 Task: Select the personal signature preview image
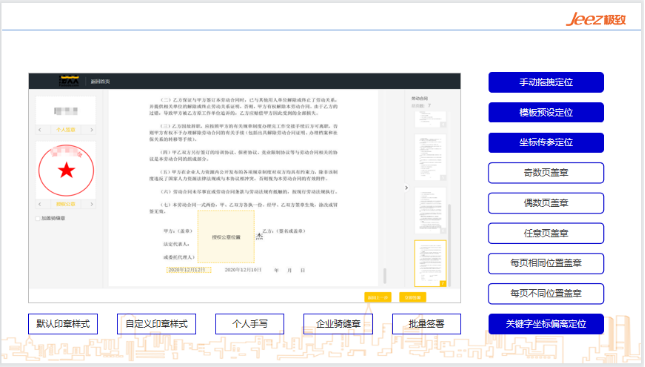66,111
